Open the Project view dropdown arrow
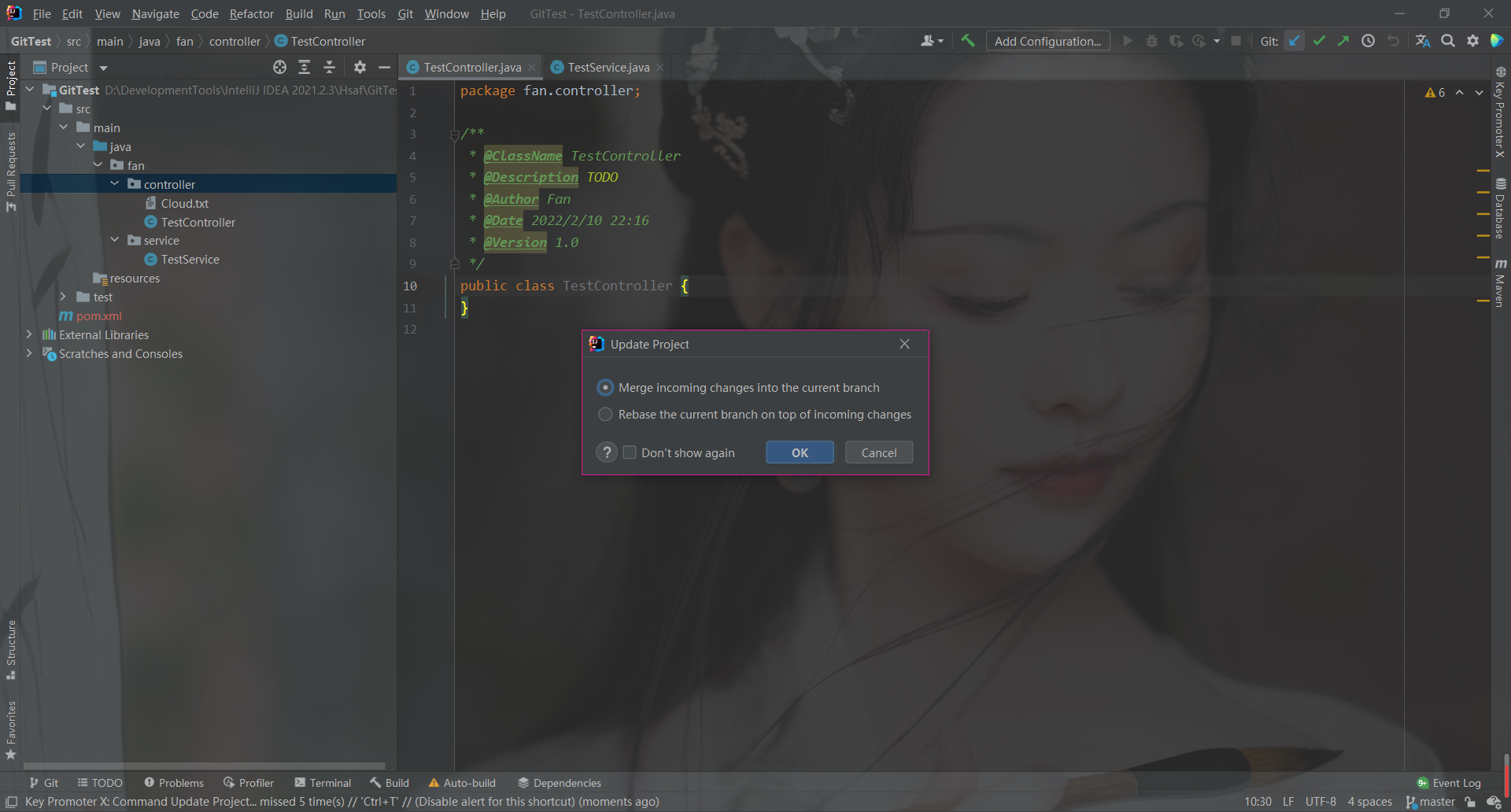 104,68
